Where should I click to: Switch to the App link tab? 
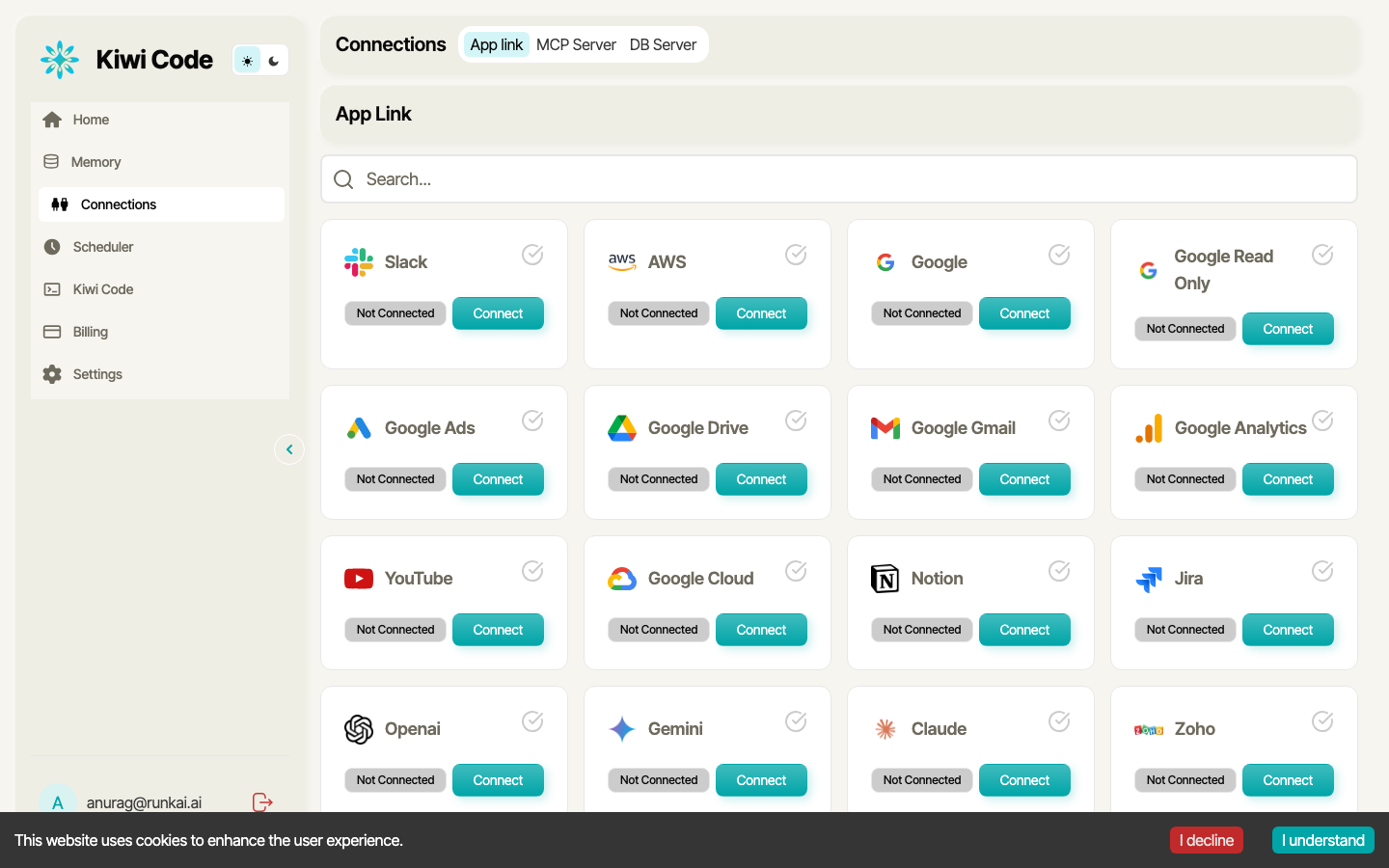[x=497, y=44]
